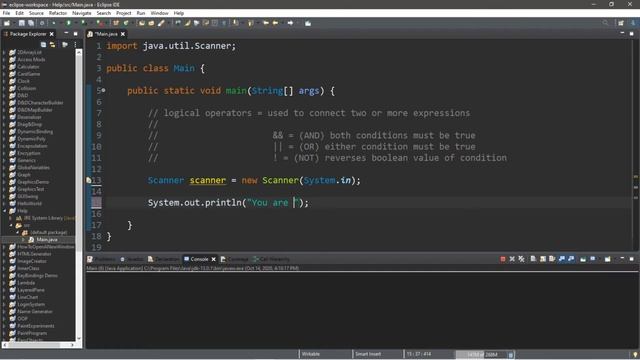
Task: Click the Save All toolbar icon
Action: coord(31,23)
